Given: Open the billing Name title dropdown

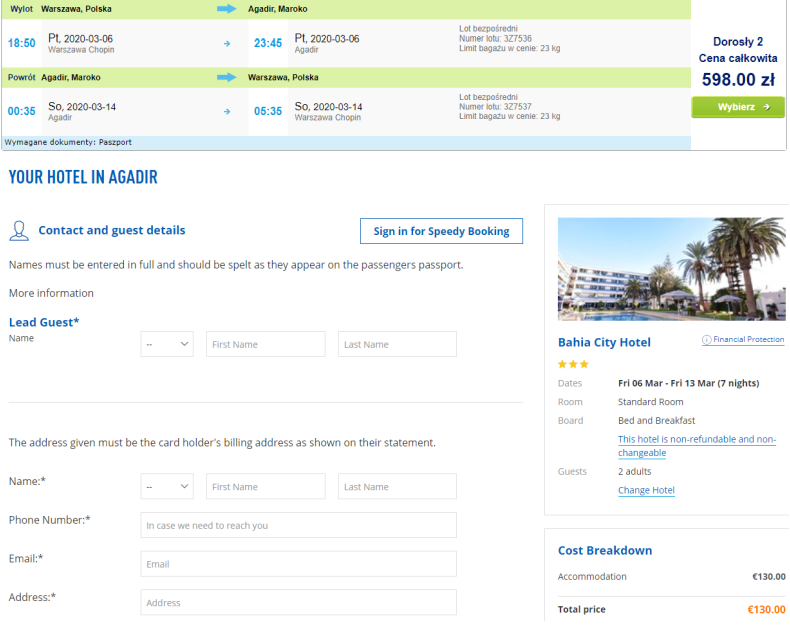Looking at the screenshot, I should tap(167, 486).
